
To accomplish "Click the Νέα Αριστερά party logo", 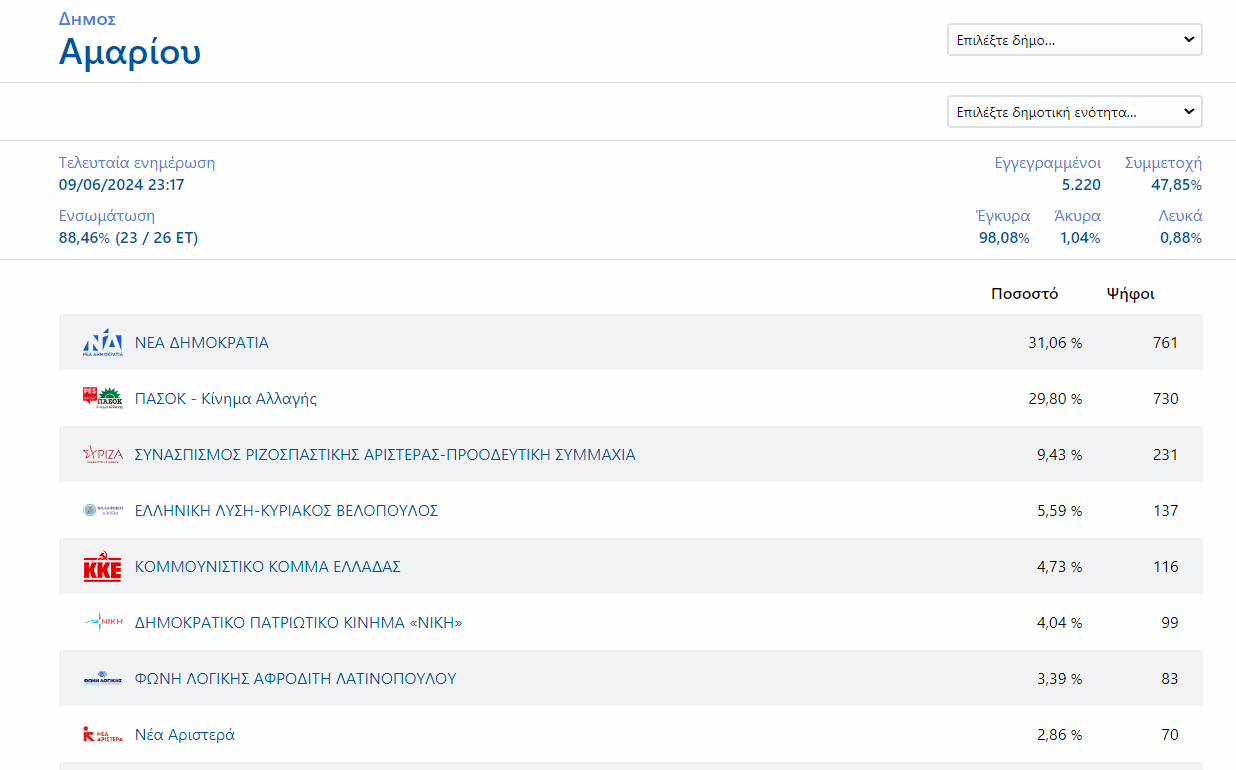I will (102, 735).
